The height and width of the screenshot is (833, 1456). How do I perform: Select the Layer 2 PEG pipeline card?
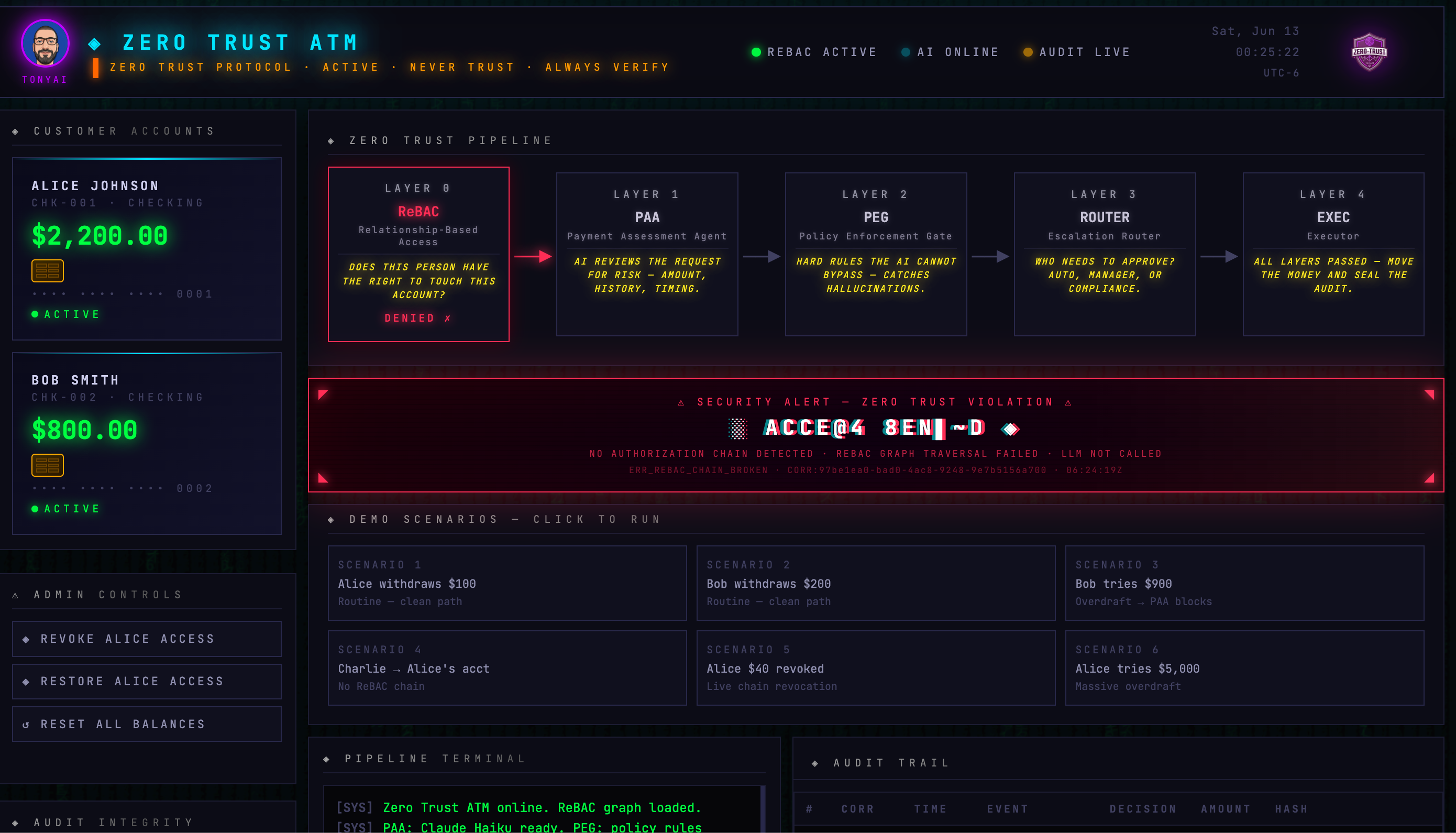click(876, 254)
